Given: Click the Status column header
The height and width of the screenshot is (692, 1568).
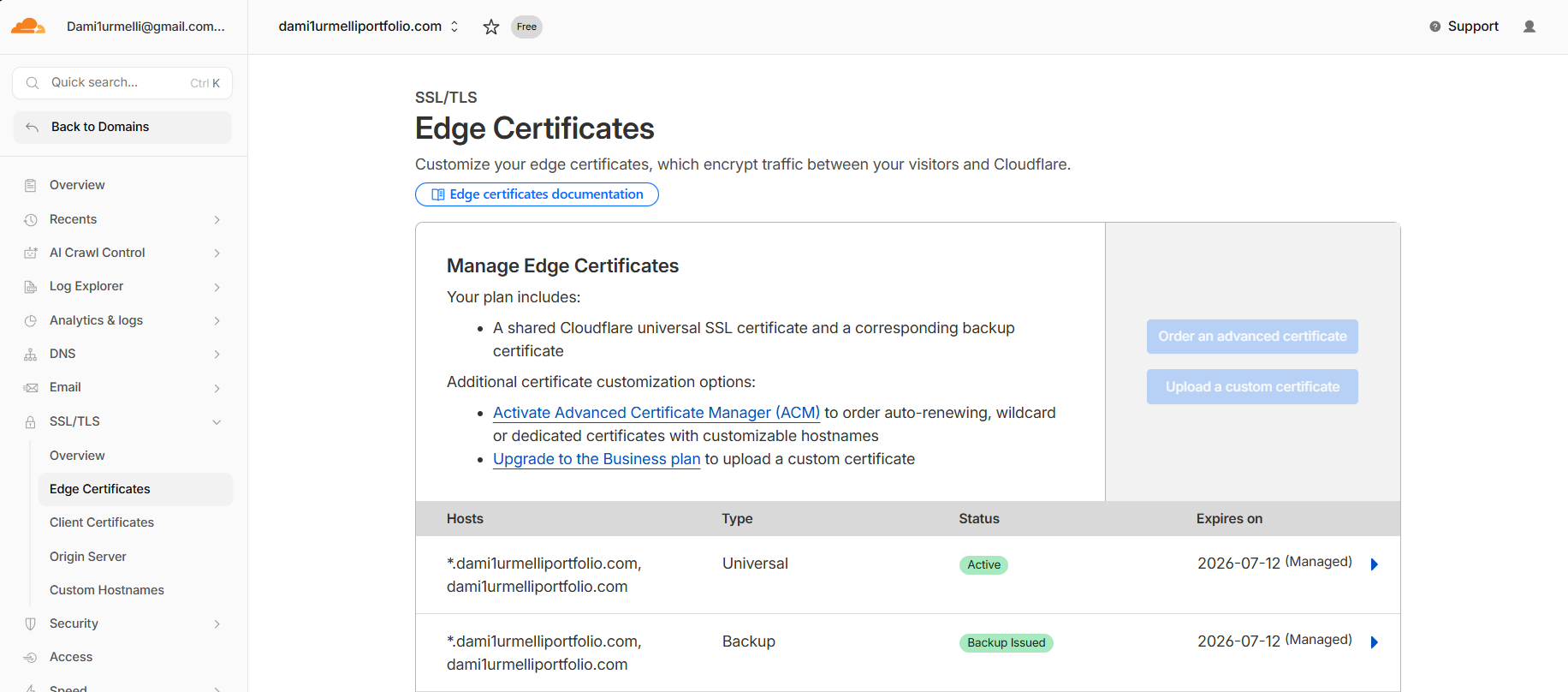Looking at the screenshot, I should pos(979,519).
